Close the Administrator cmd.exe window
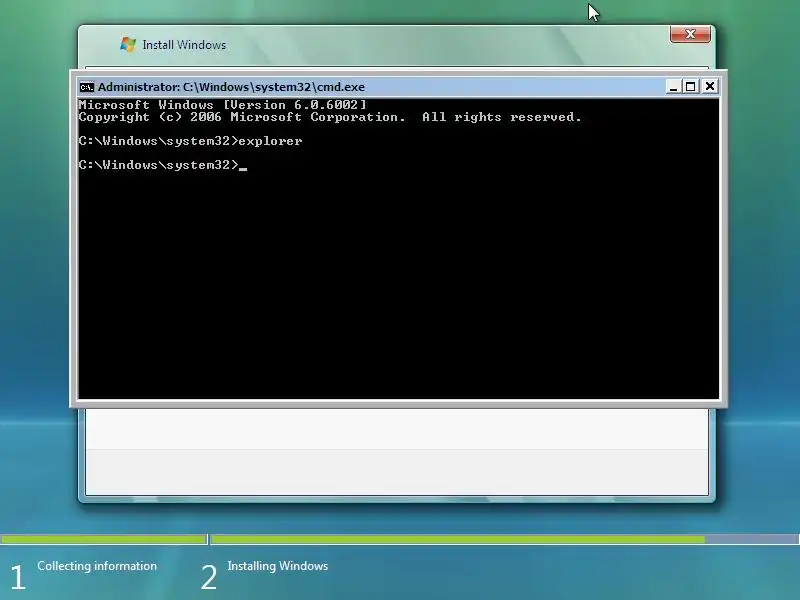 tap(710, 87)
